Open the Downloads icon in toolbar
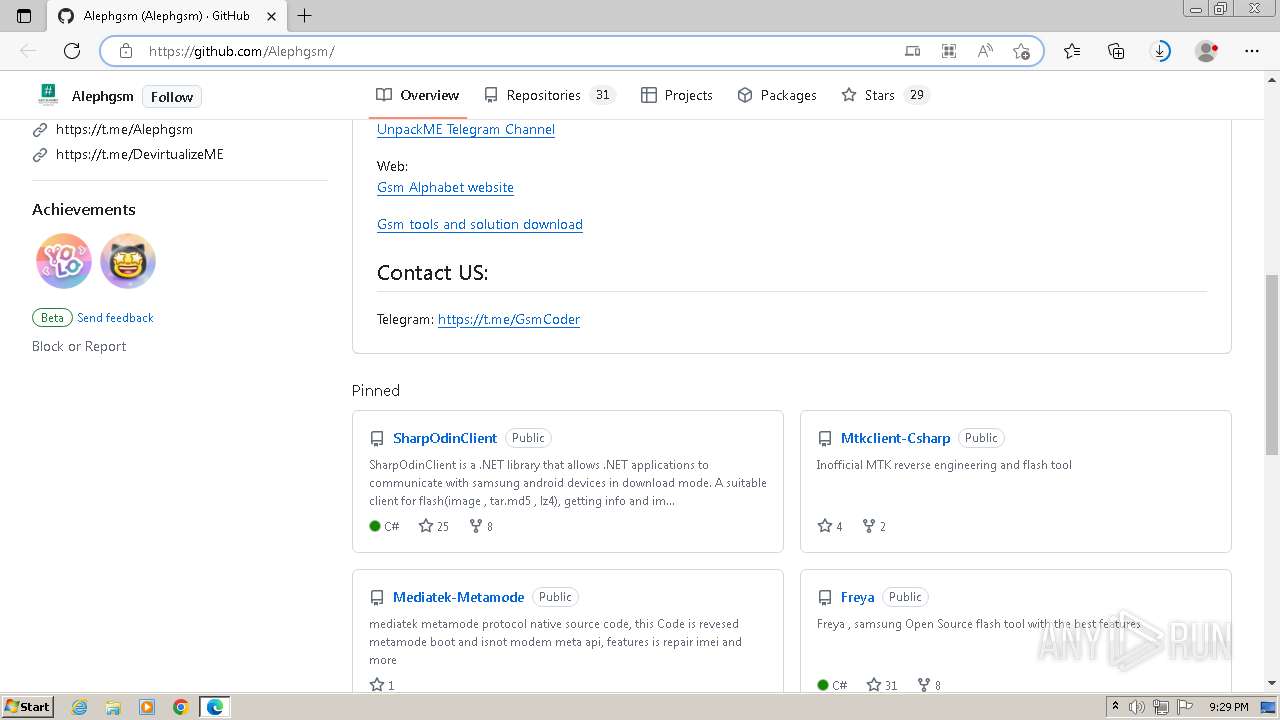 tap(1160, 51)
